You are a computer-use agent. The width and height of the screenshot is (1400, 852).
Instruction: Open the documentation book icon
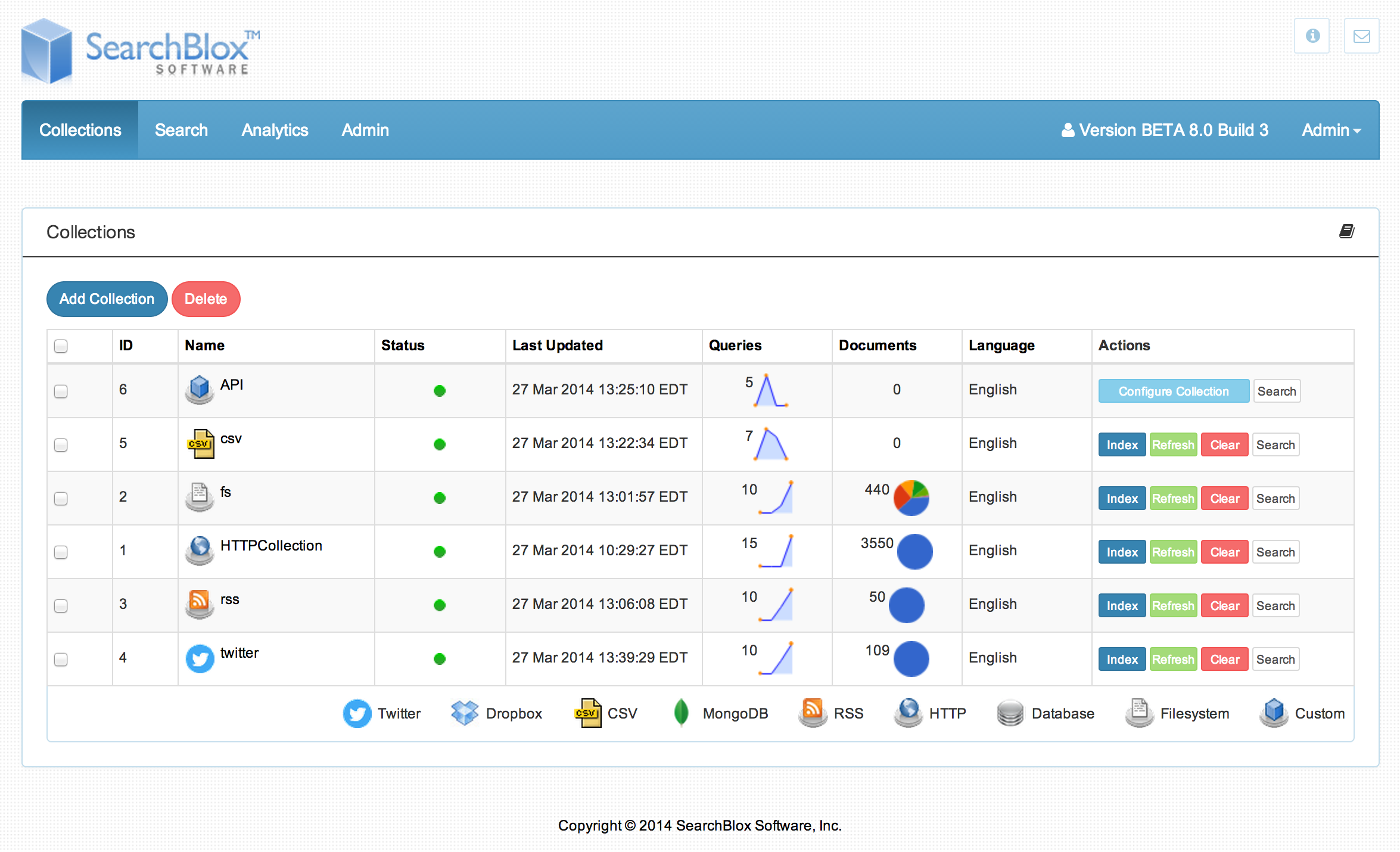point(1346,231)
